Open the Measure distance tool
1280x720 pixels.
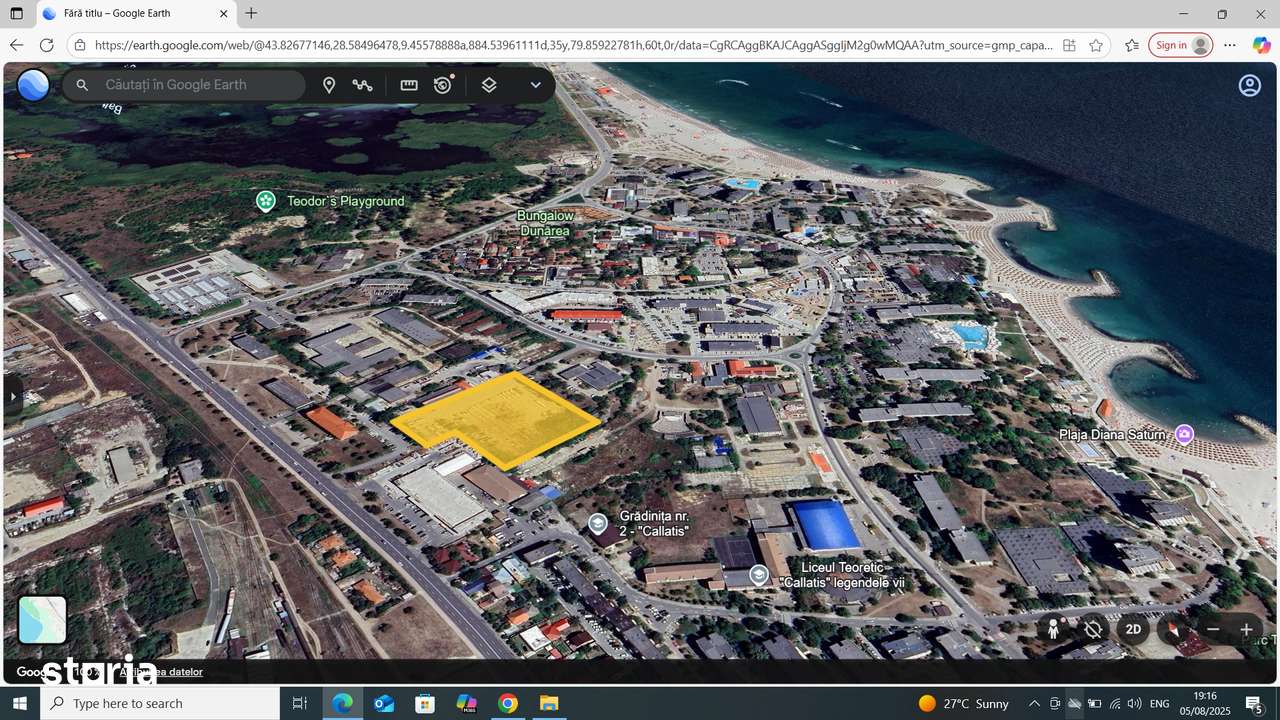408,85
